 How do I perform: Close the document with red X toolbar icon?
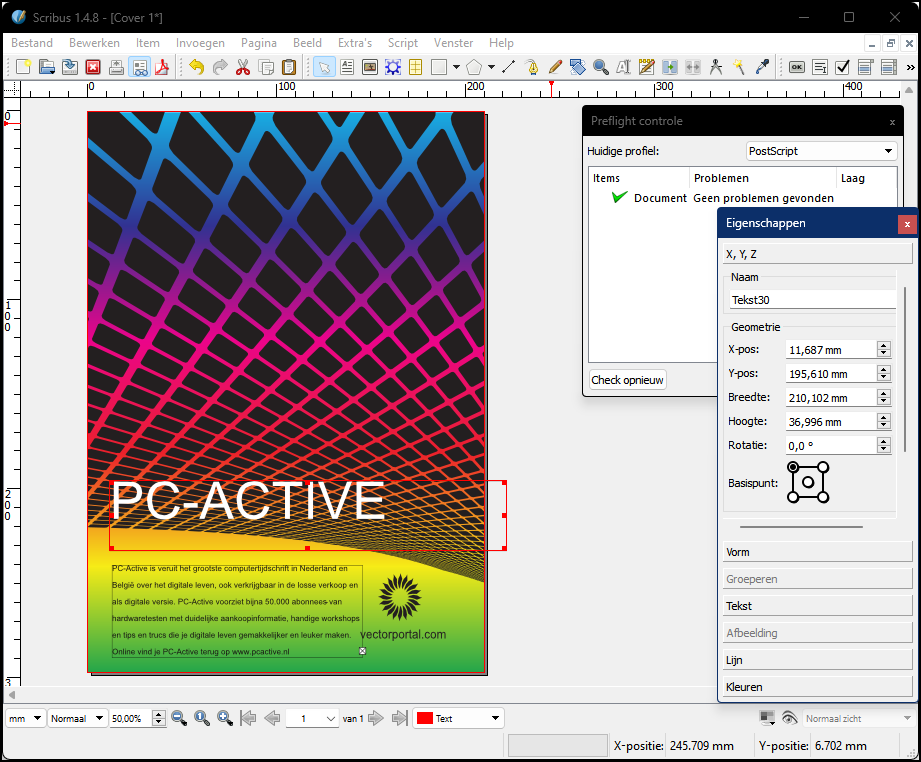point(93,67)
